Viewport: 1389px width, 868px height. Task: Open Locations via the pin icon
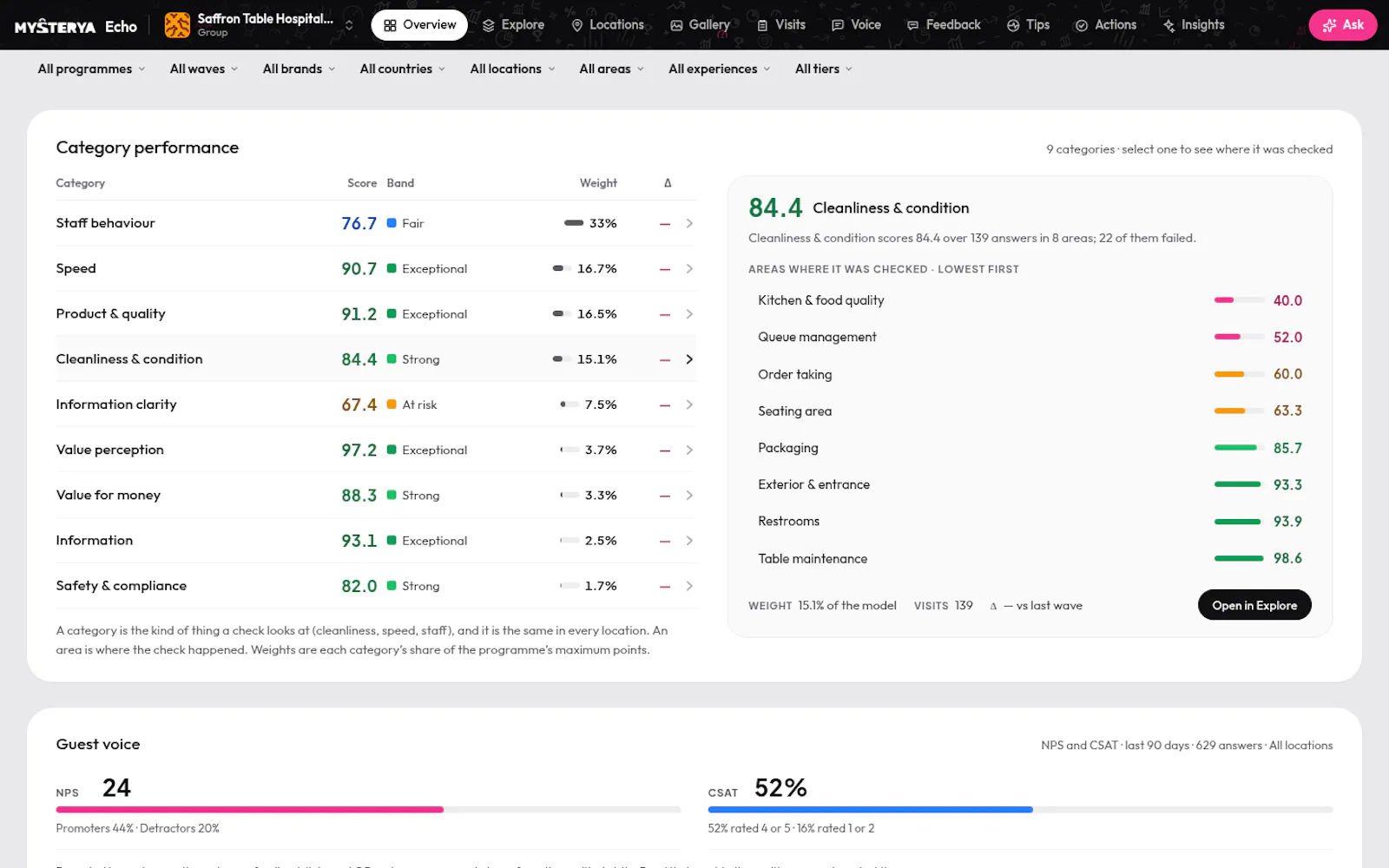577,25
